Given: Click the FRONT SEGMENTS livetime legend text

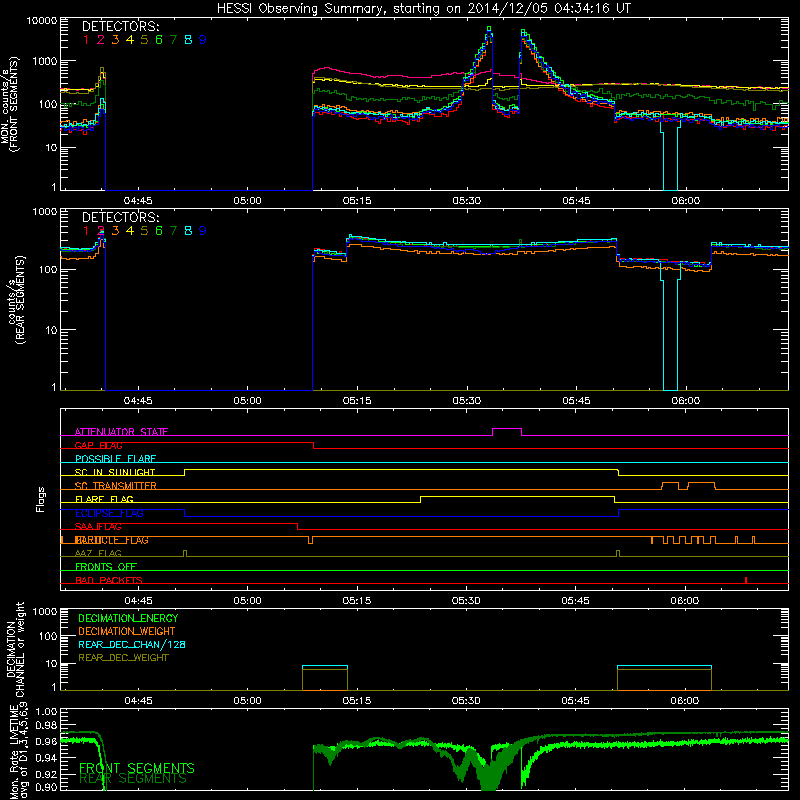Looking at the screenshot, I should tap(137, 768).
